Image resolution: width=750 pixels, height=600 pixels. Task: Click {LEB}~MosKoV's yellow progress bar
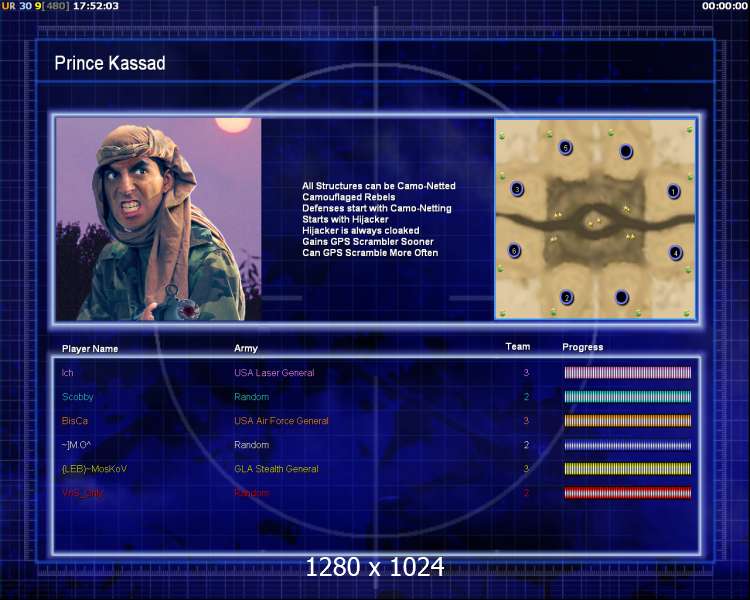pyautogui.click(x=628, y=469)
